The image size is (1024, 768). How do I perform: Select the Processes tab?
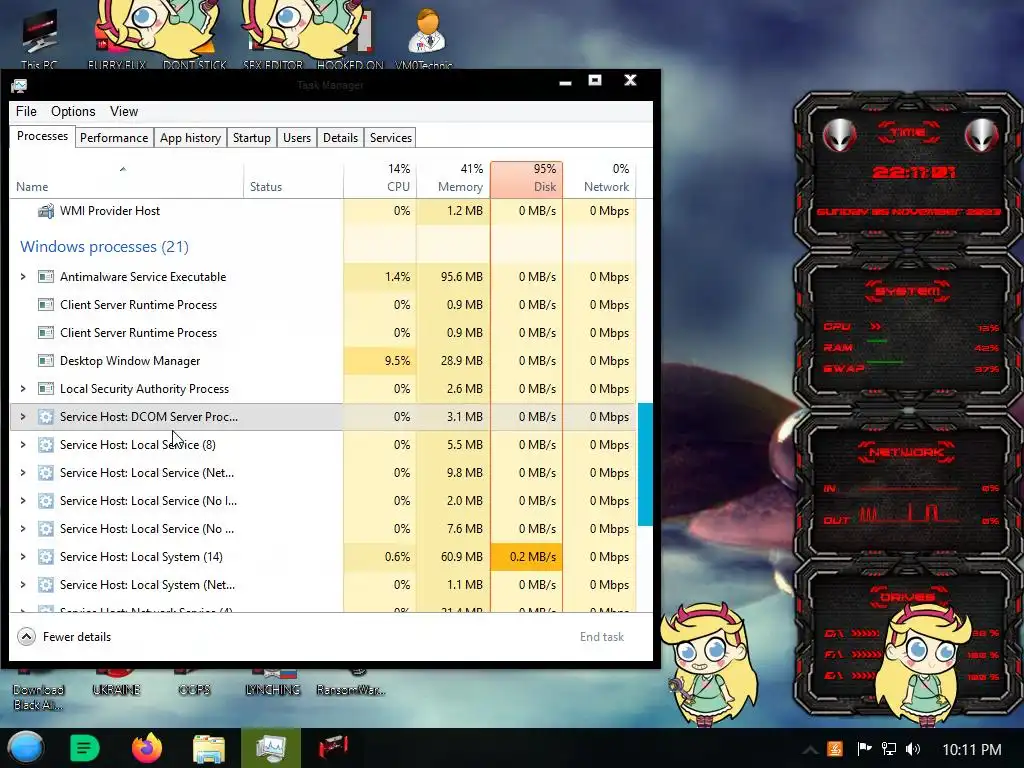[x=42, y=136]
